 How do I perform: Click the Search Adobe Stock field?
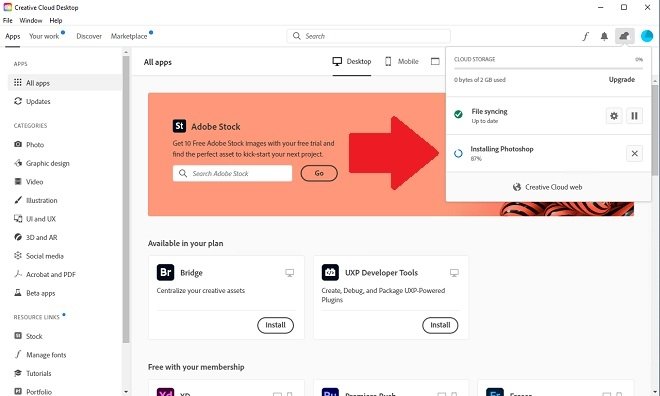[x=232, y=173]
